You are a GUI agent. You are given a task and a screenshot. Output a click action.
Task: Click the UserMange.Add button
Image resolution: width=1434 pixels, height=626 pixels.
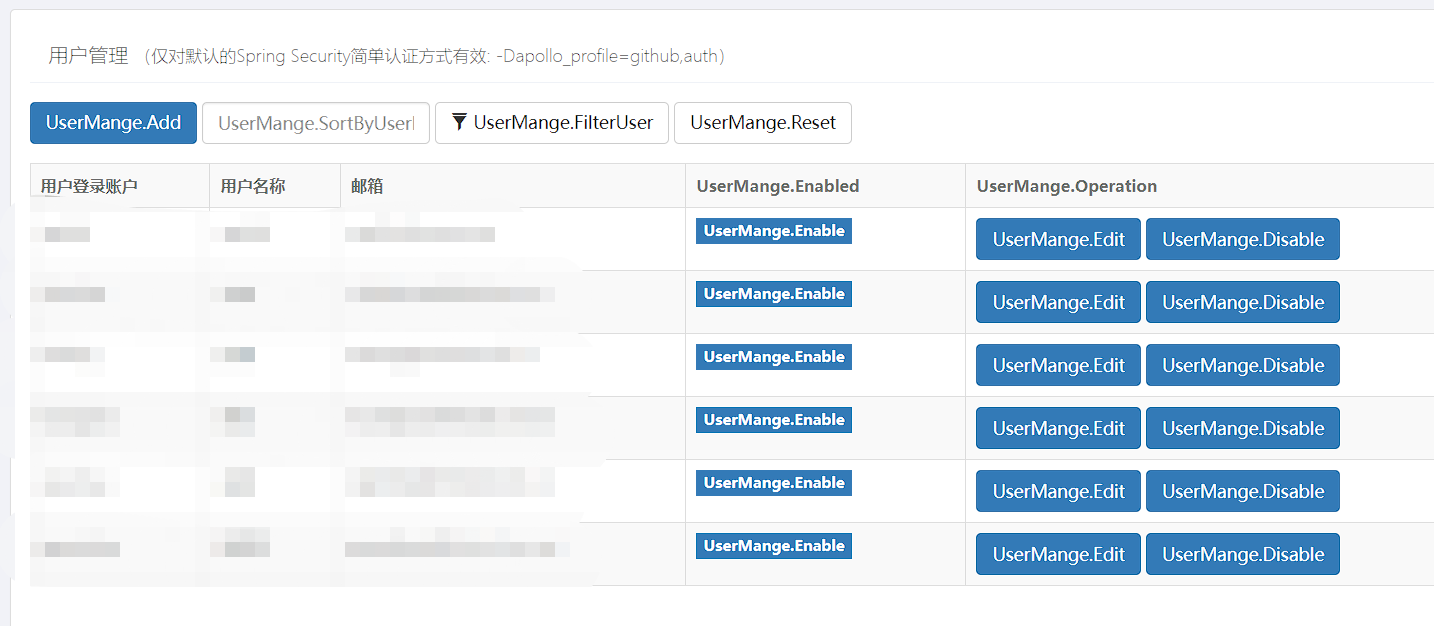pos(113,123)
